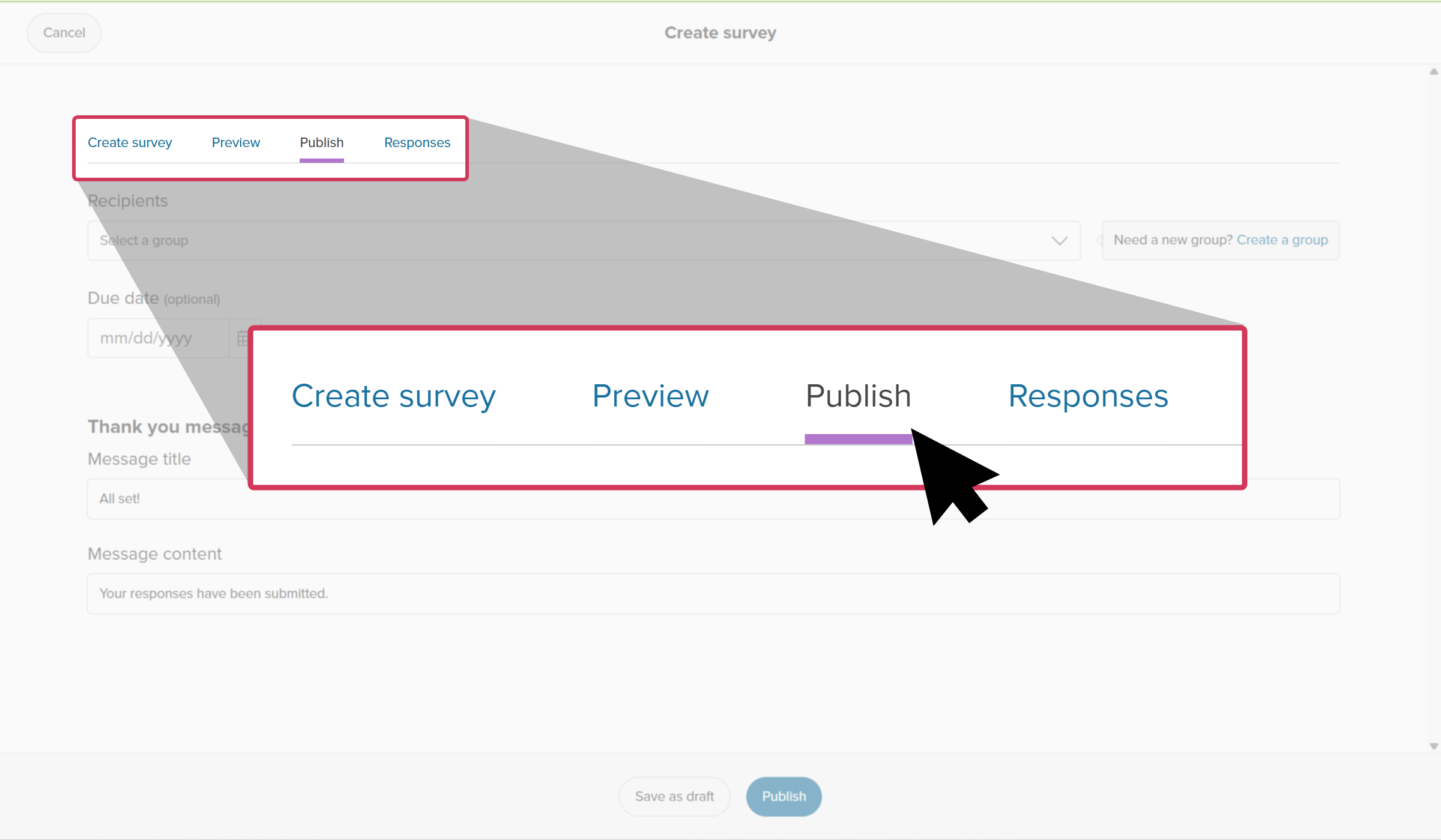This screenshot has width=1441, height=840.
Task: Click the Message title input containing All set!
Action: (x=713, y=498)
